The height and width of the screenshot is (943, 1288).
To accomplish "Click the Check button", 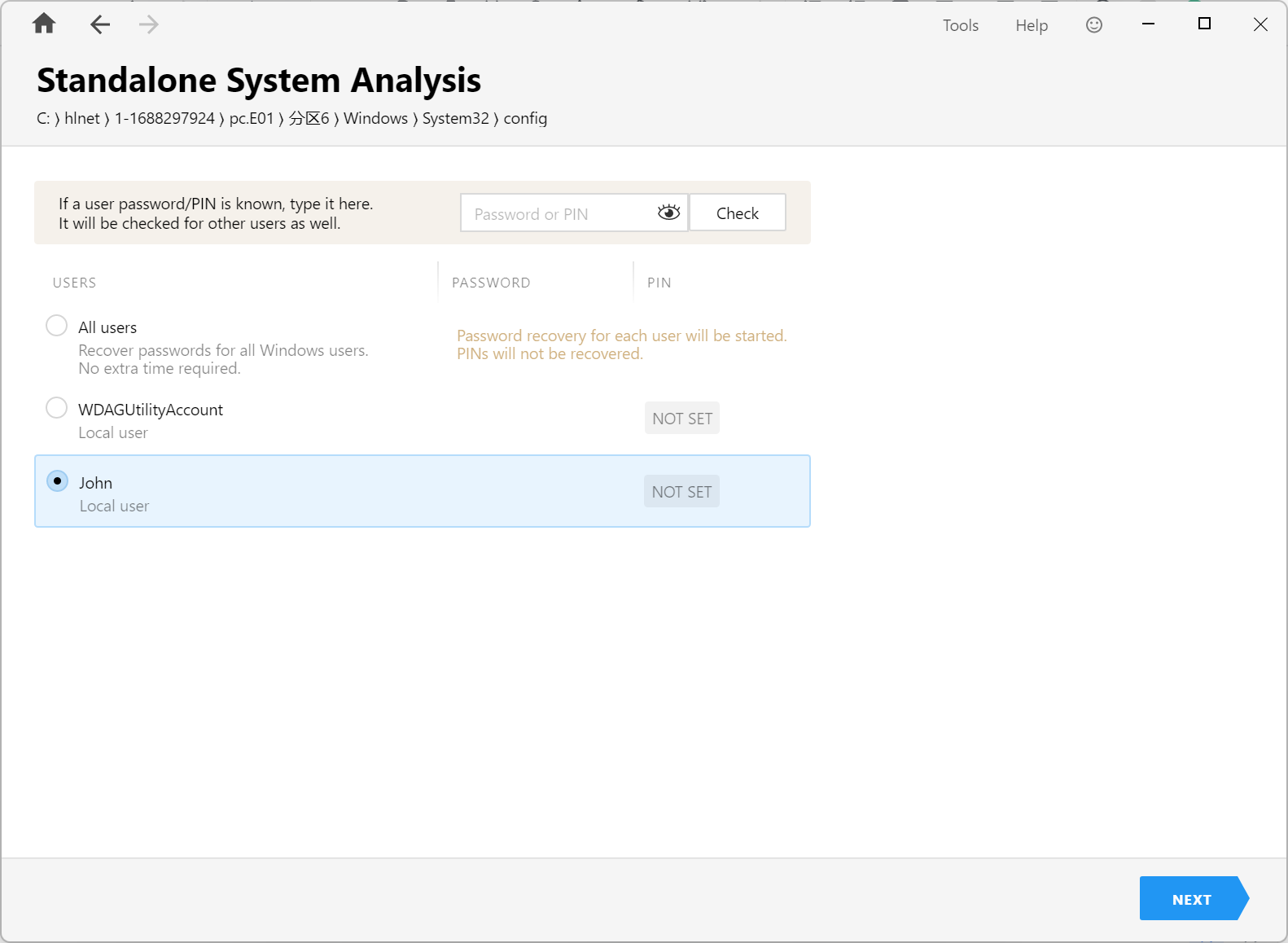I will pos(738,213).
